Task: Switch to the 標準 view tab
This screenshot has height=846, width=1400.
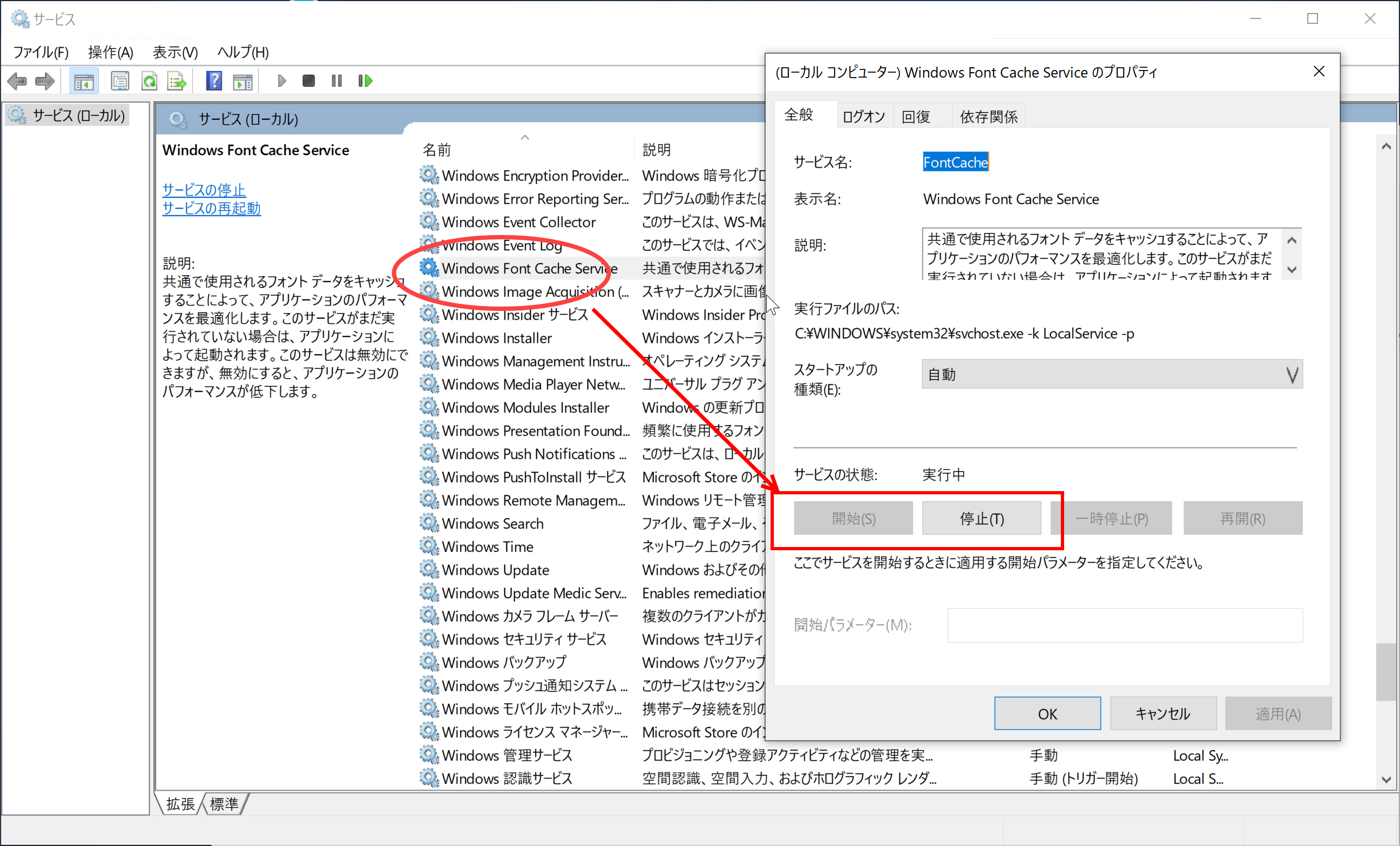Action: (x=225, y=803)
